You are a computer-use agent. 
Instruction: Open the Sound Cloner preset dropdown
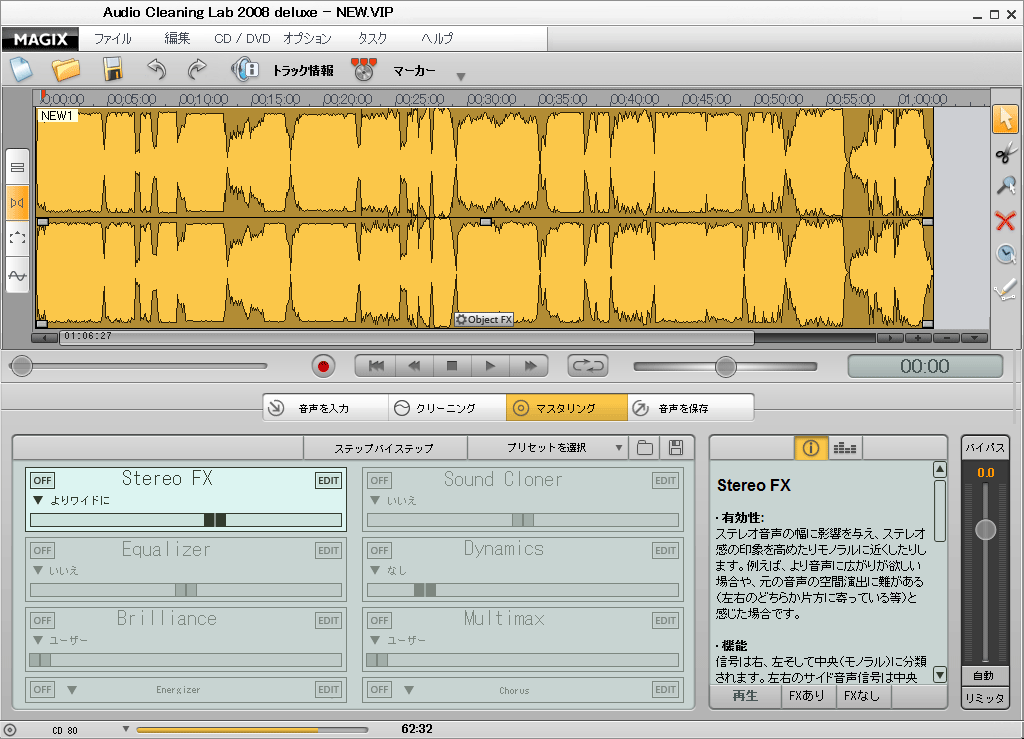(375, 500)
